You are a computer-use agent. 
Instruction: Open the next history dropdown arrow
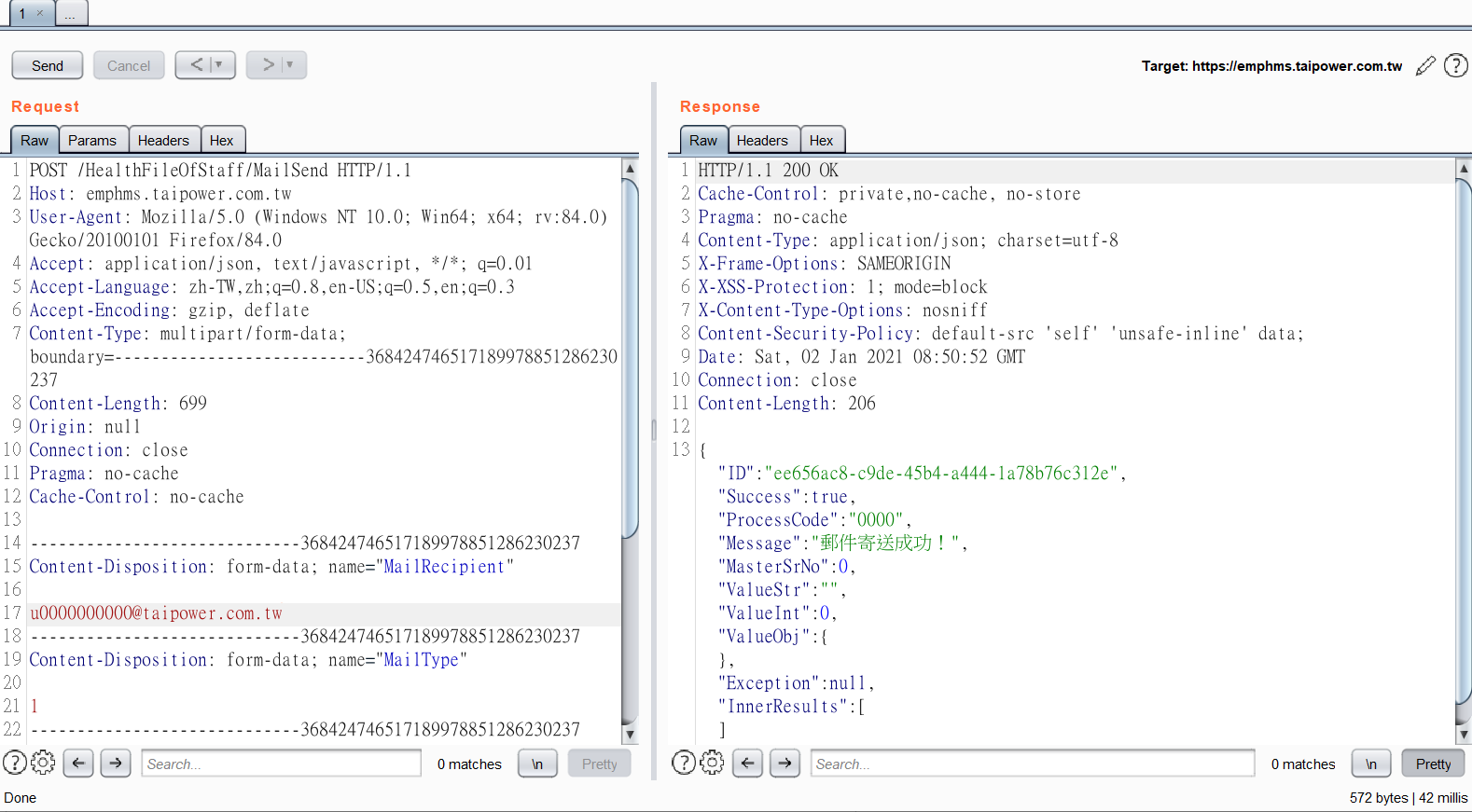[291, 64]
